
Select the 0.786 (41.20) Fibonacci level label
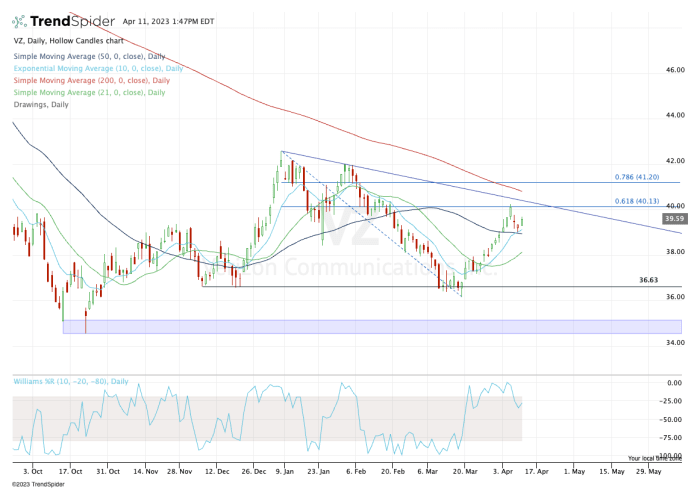[x=647, y=177]
